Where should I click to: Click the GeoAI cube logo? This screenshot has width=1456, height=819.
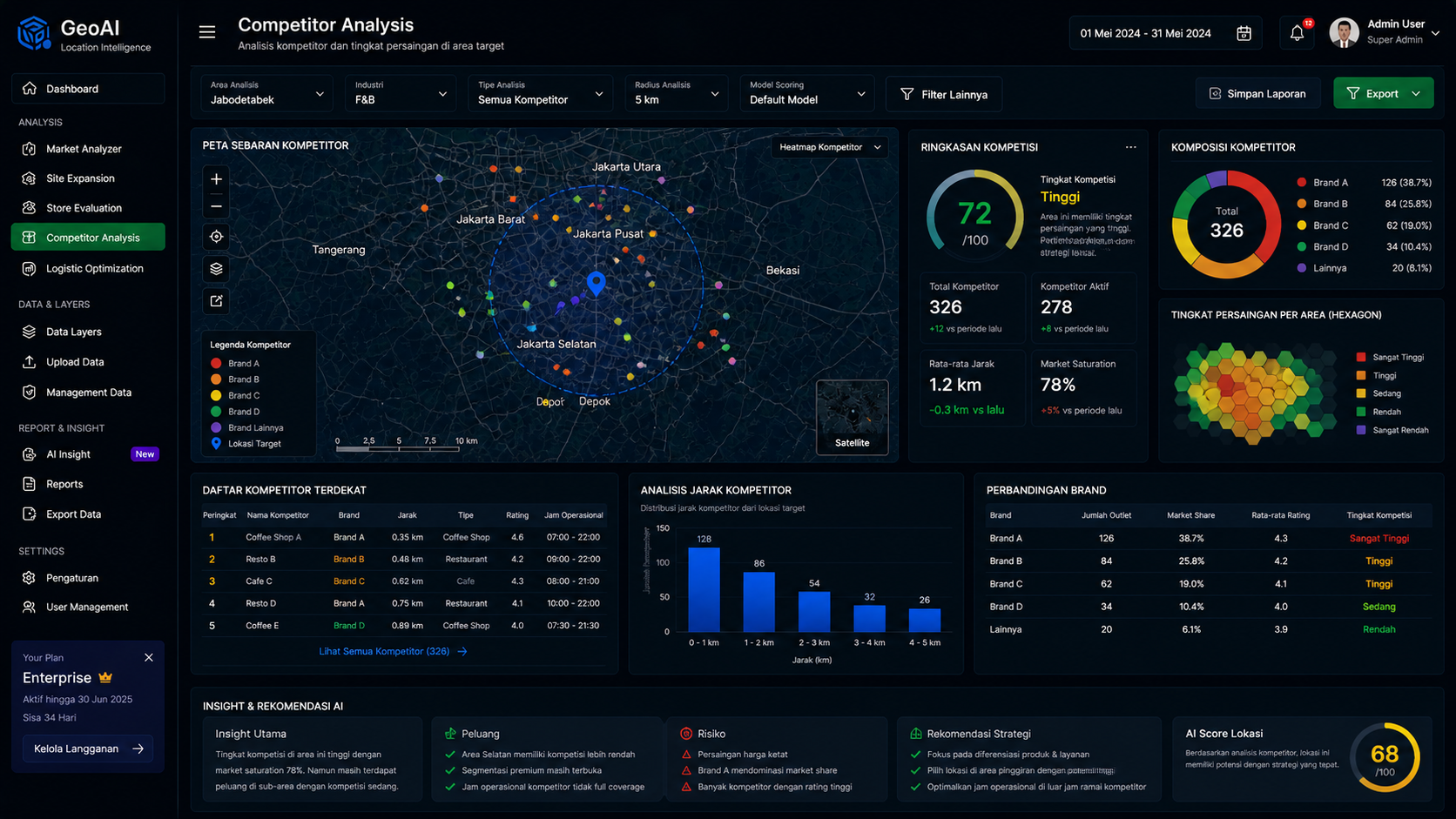tap(34, 33)
